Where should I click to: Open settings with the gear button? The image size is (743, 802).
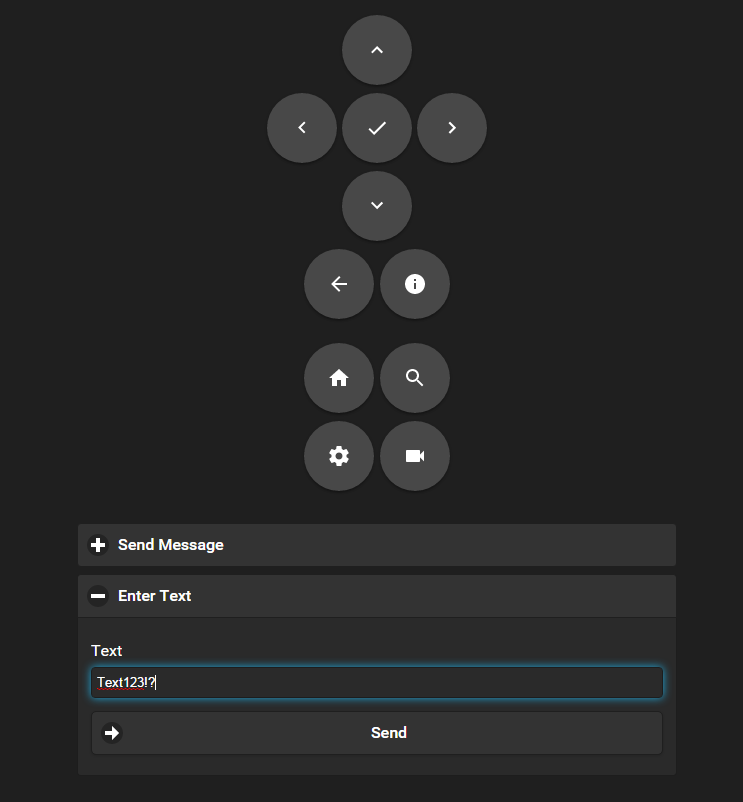point(339,456)
